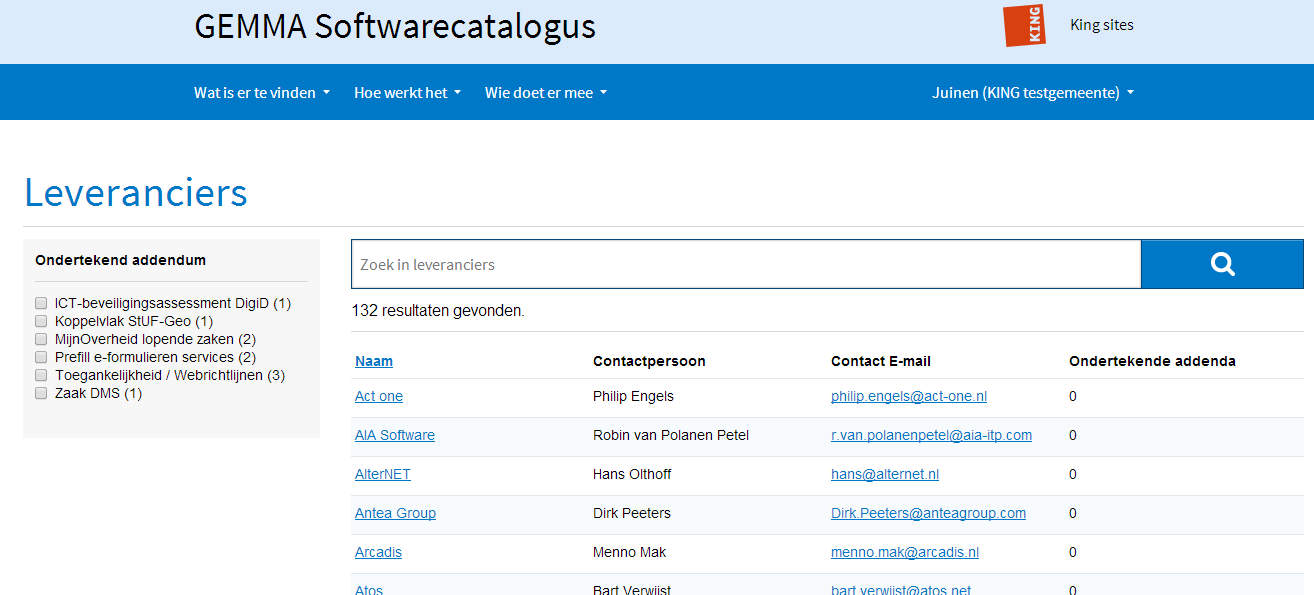Click hans@alternet.nl email link
1314x595 pixels.
[885, 474]
